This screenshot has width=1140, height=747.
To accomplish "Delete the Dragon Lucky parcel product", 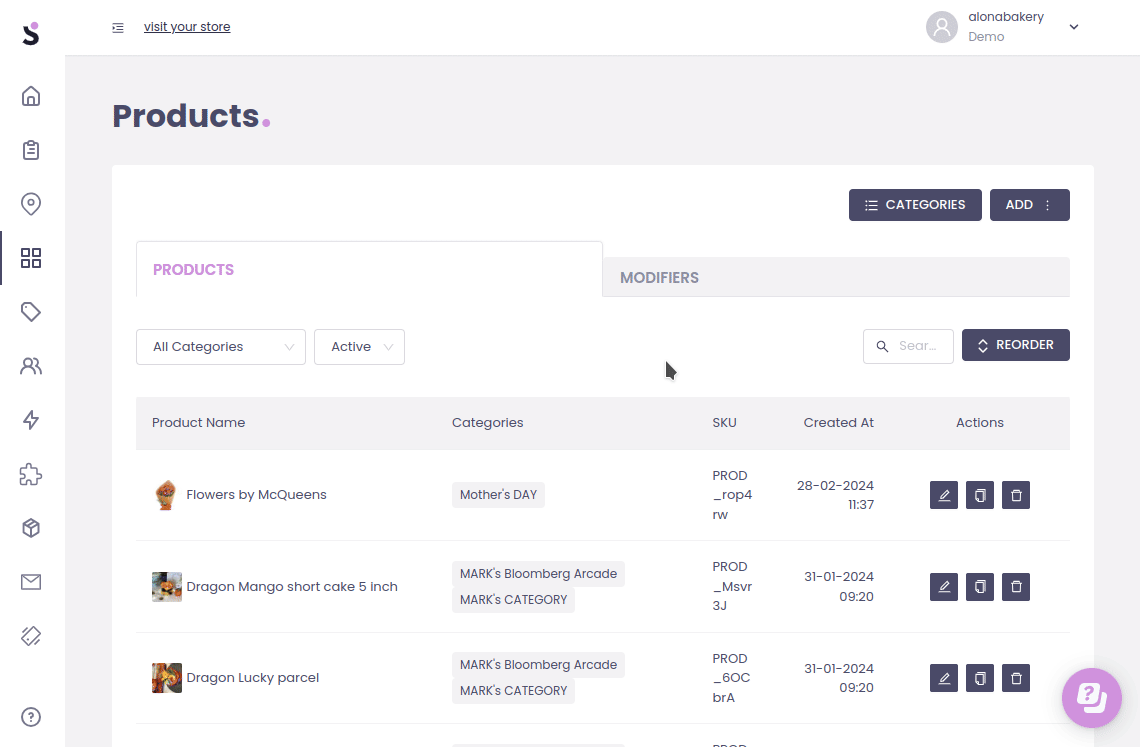I will pyautogui.click(x=1016, y=678).
